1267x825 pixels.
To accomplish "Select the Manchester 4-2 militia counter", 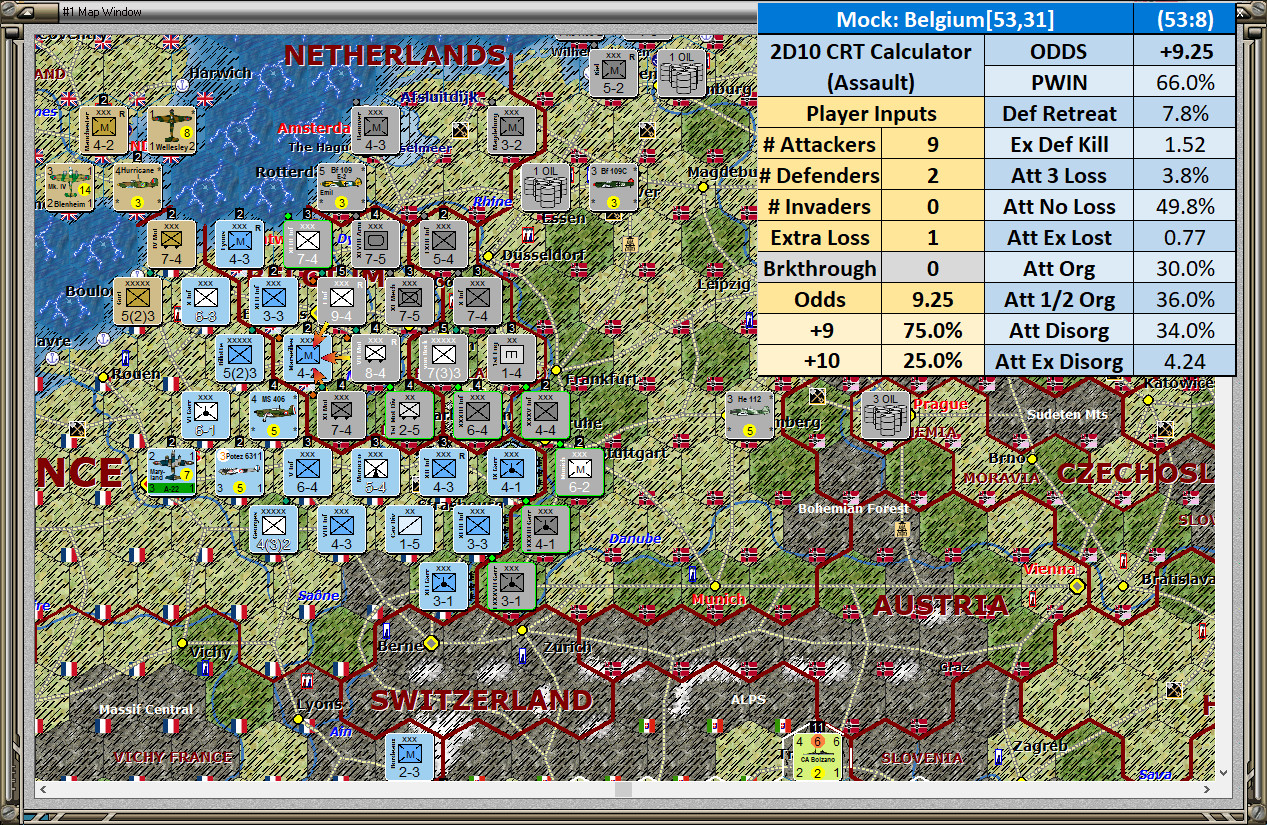I will point(104,131).
